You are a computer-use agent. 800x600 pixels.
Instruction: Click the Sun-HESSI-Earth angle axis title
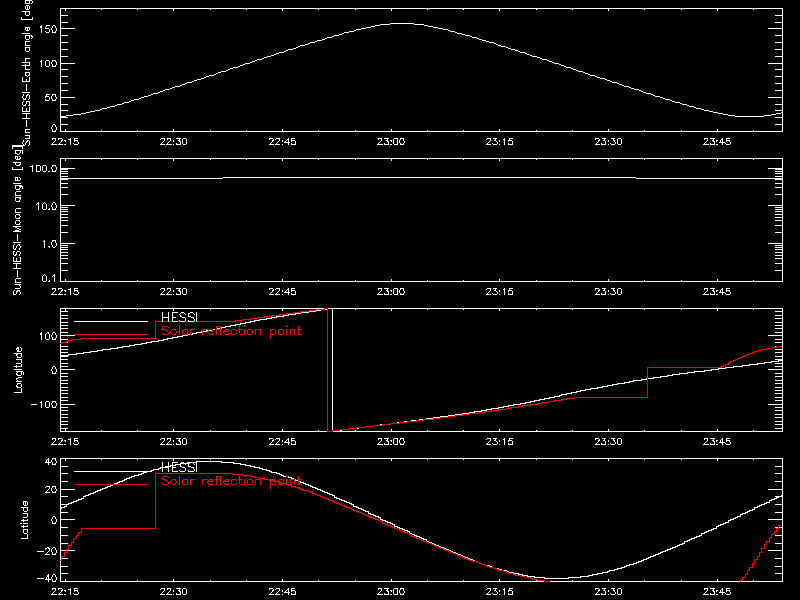[x=27, y=73]
